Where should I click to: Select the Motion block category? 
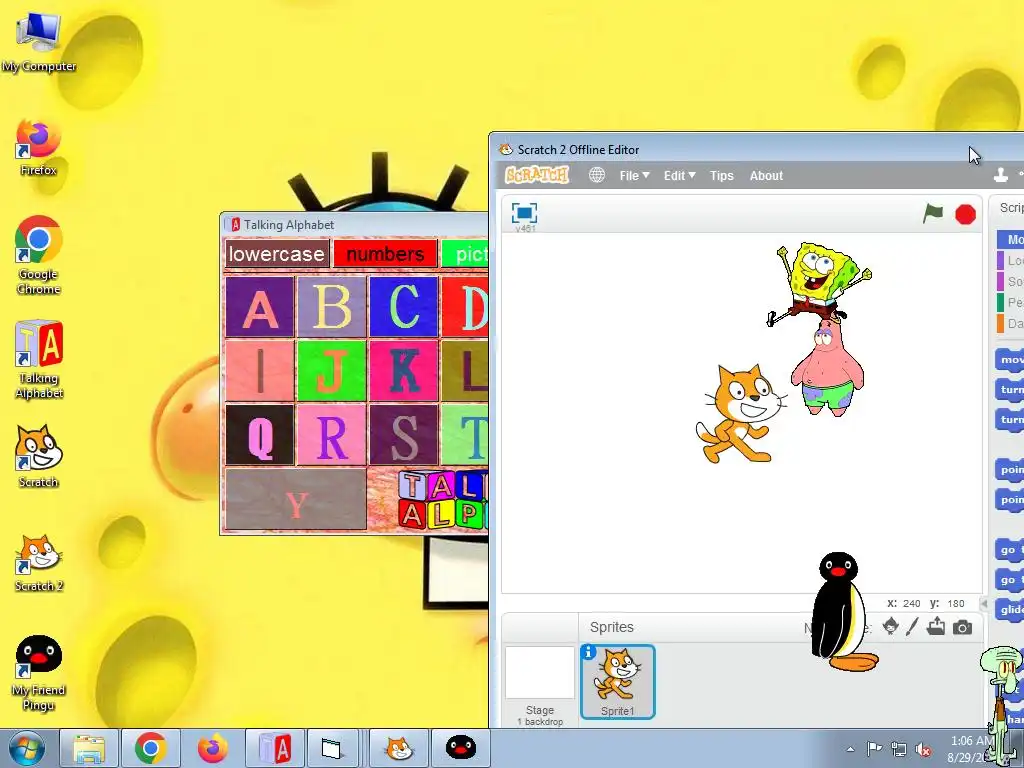[1010, 240]
